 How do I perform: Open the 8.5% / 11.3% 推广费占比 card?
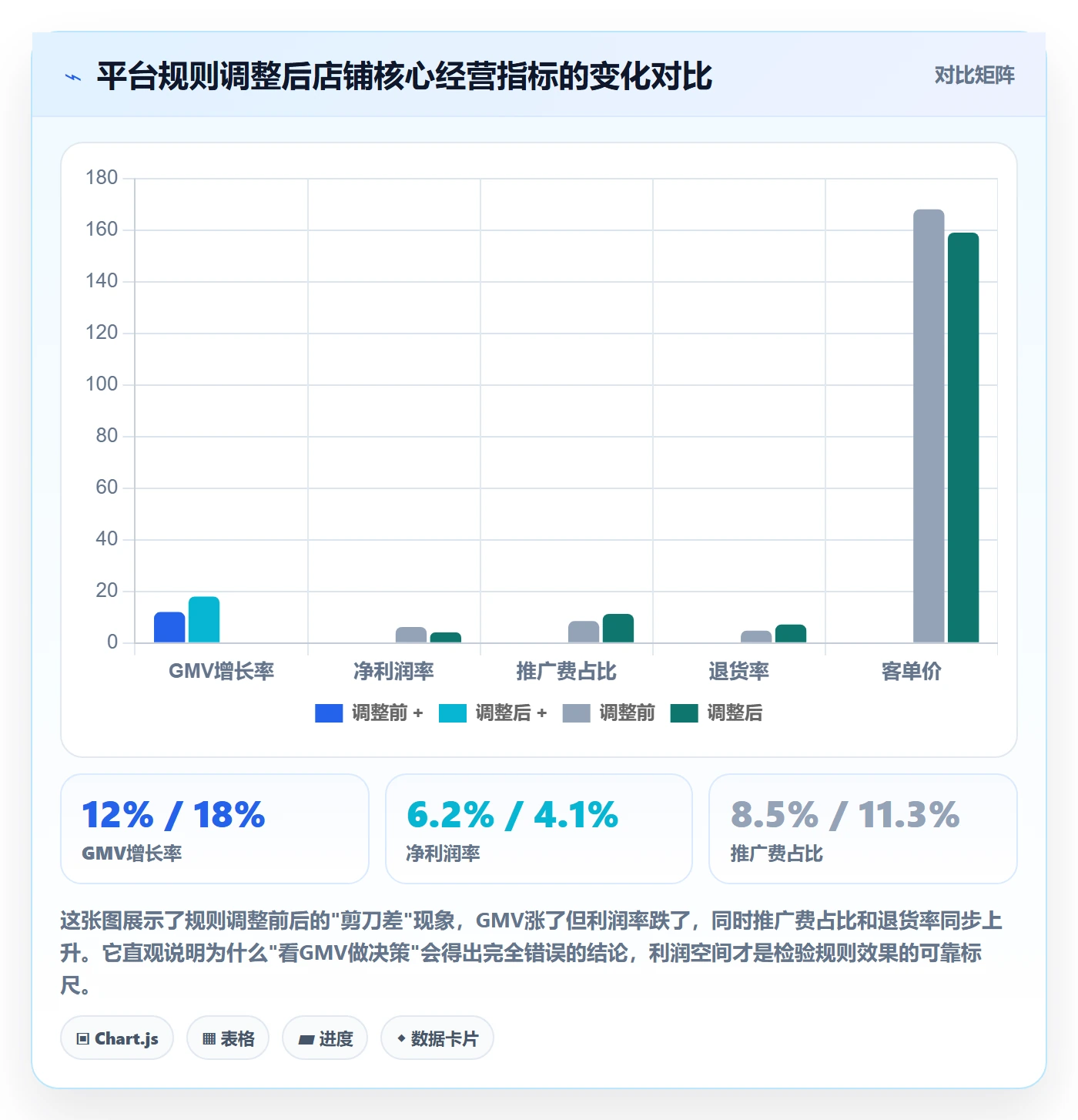(863, 829)
